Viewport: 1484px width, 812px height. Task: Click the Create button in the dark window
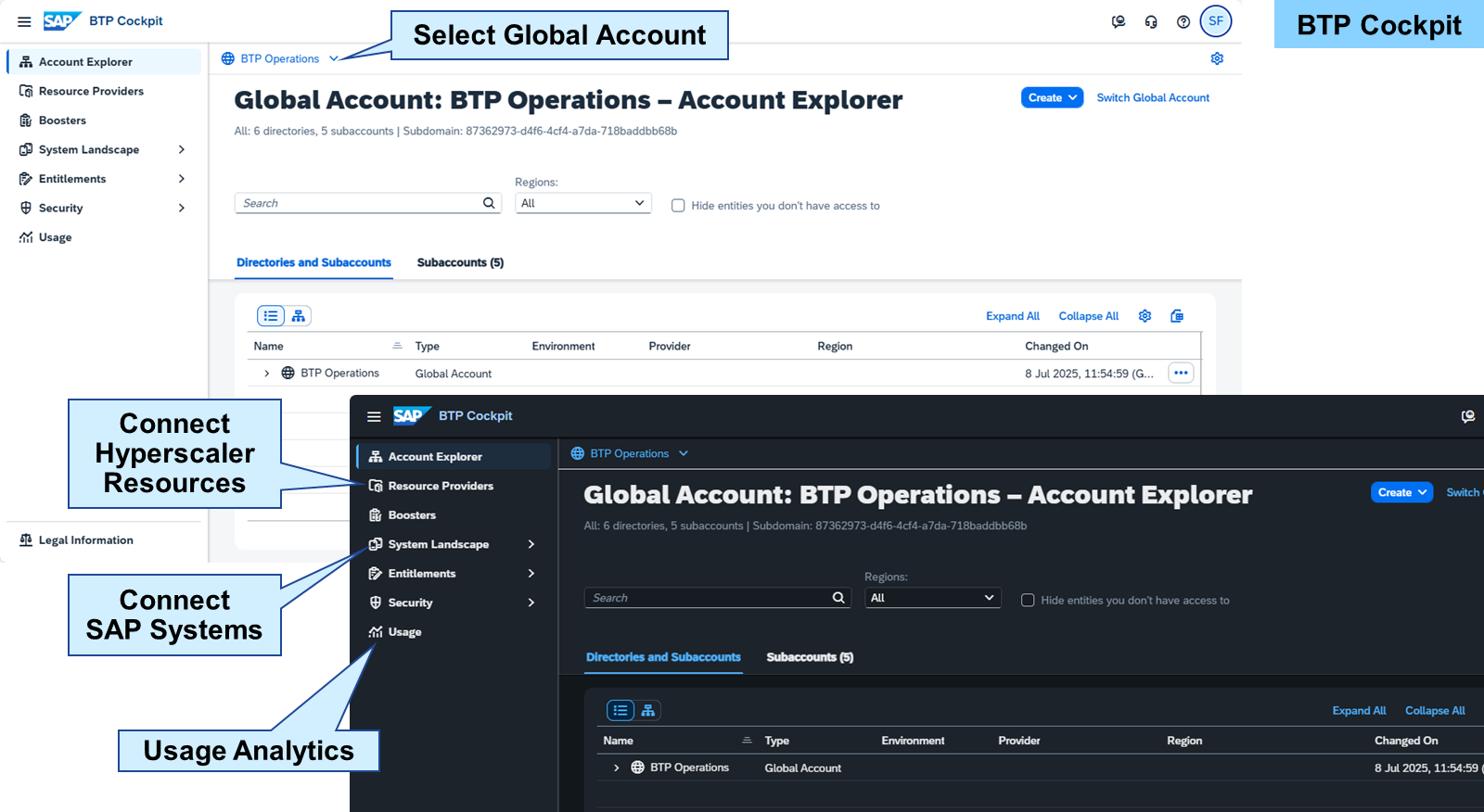coord(1402,492)
